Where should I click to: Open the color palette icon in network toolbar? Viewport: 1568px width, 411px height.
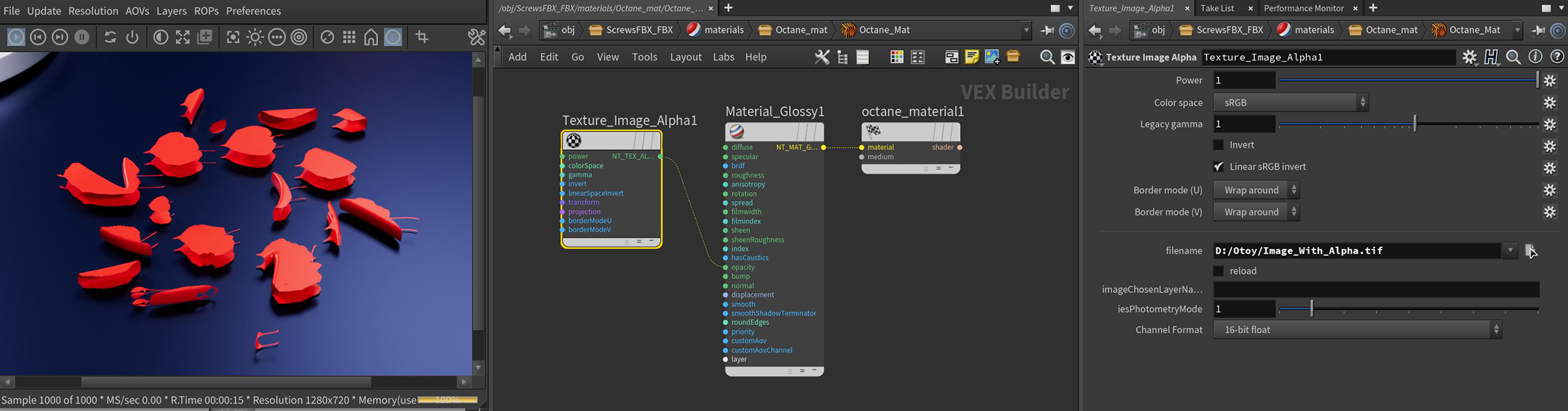(896, 57)
